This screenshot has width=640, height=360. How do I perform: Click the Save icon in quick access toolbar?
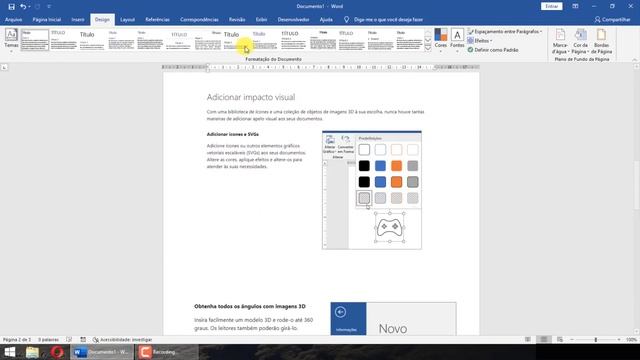click(x=11, y=7)
